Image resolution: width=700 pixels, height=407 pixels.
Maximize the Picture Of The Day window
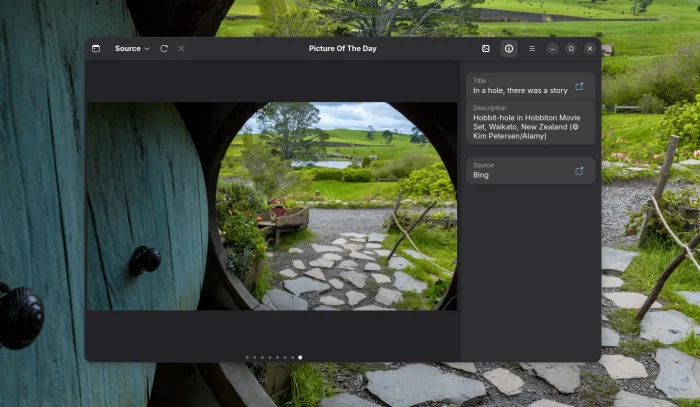tap(571, 49)
